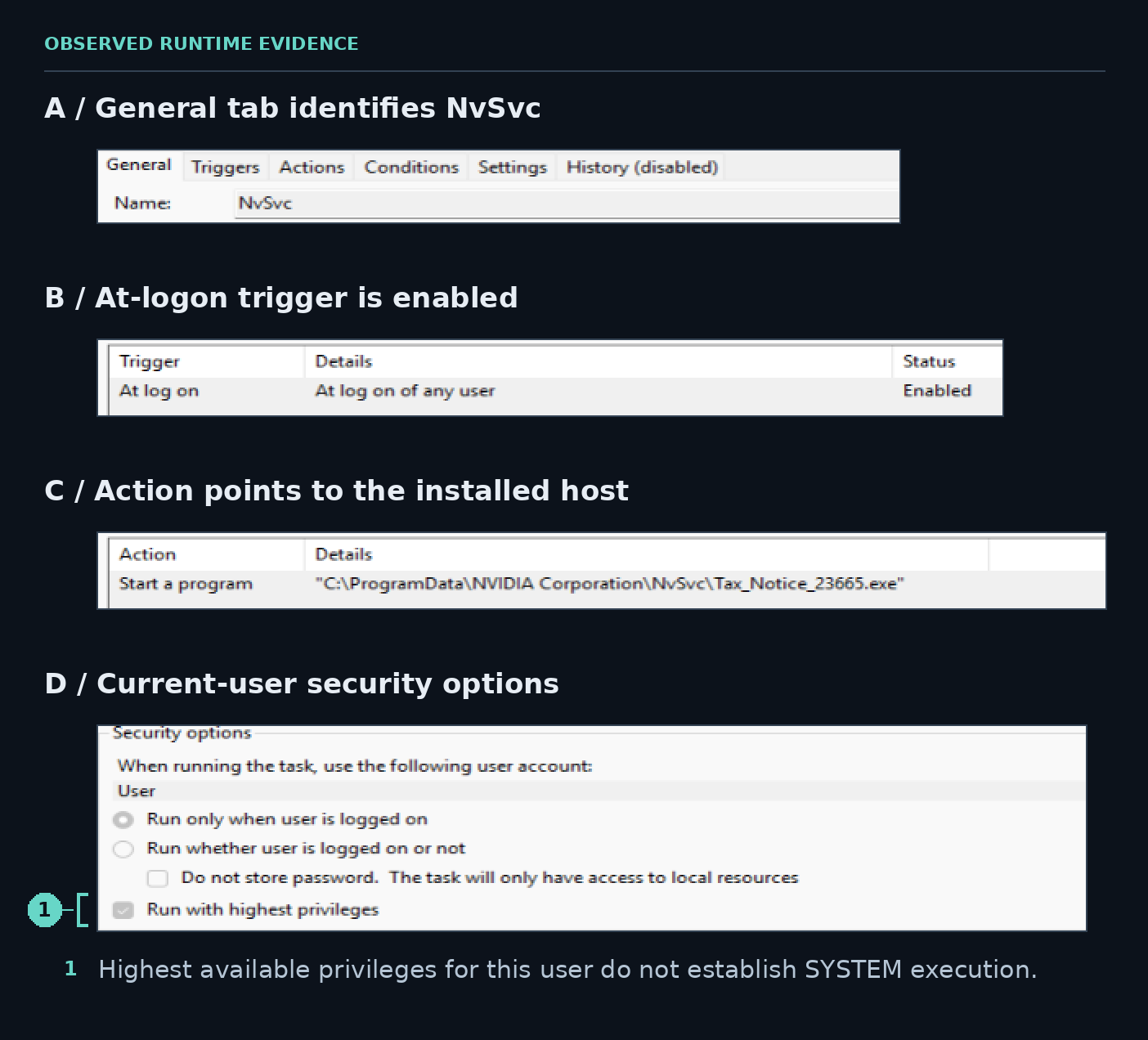
Task: Click the 'Status' column header
Action: [x=948, y=361]
